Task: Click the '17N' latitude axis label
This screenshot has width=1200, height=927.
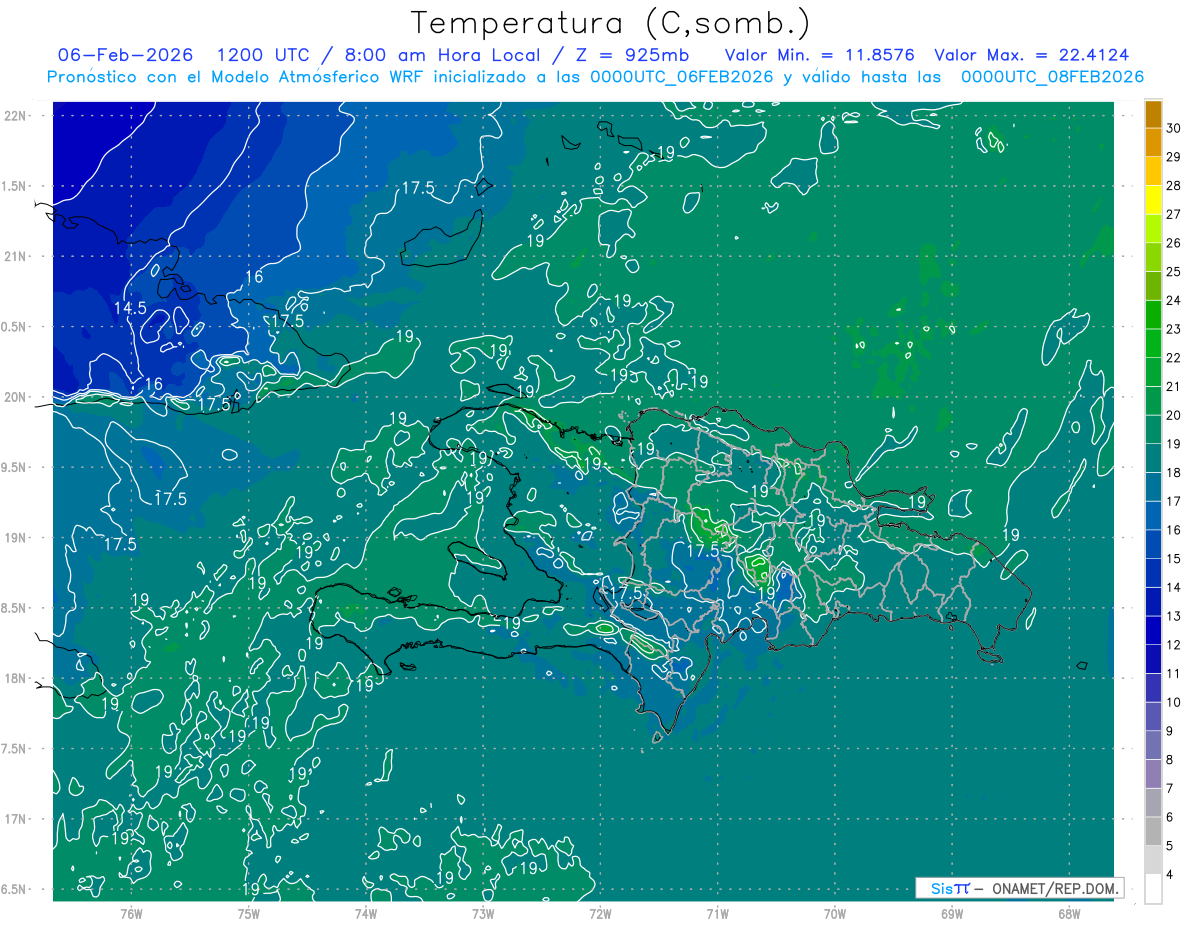Action: 15,819
